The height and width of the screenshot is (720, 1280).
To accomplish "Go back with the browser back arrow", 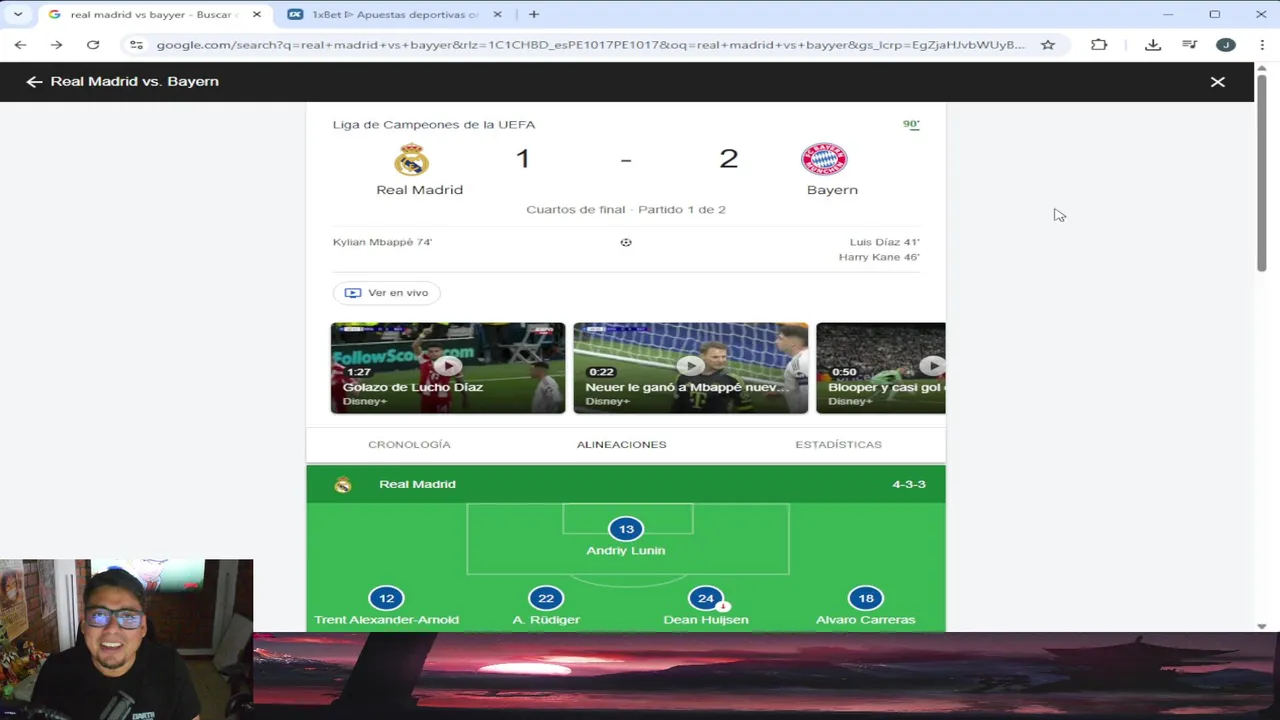I will pyautogui.click(x=20, y=45).
